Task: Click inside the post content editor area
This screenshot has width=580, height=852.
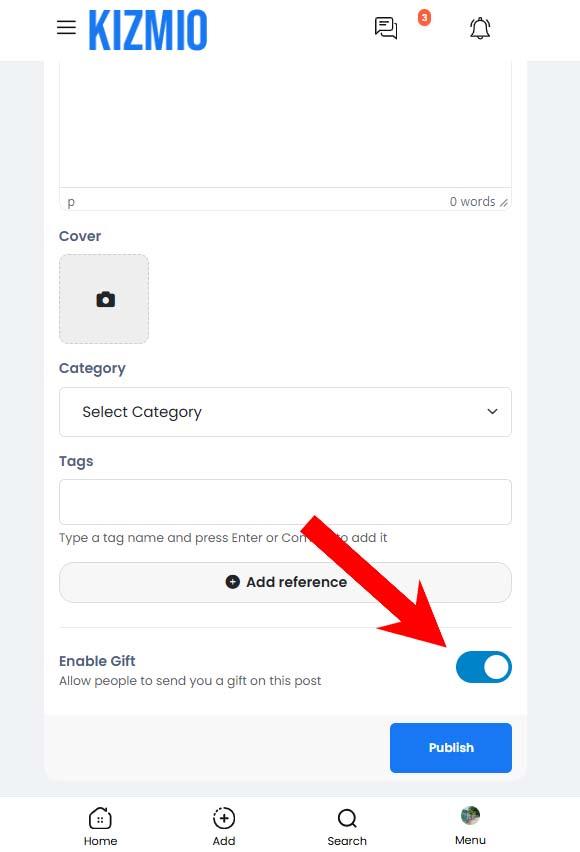Action: 285,125
